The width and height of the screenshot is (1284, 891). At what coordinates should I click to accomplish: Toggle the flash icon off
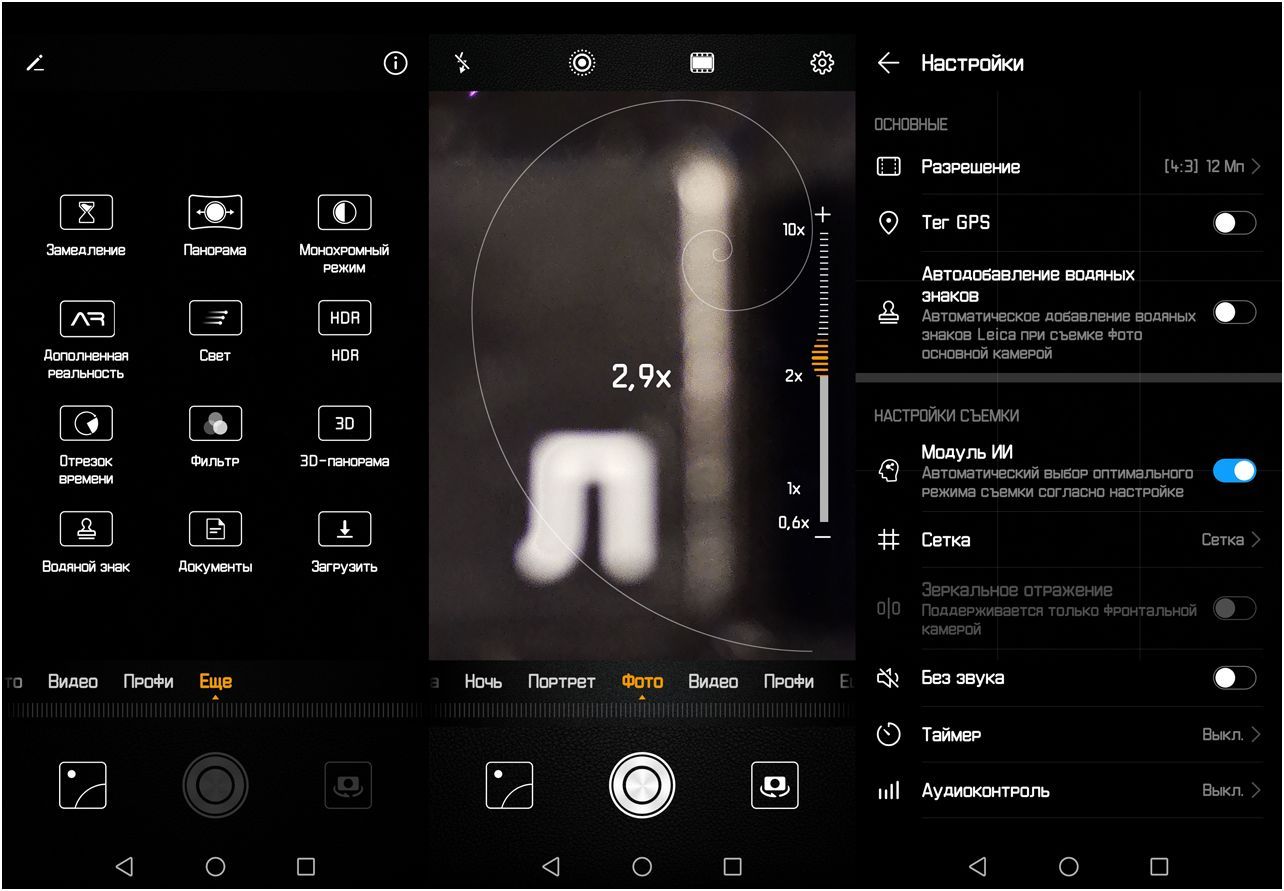(x=462, y=63)
